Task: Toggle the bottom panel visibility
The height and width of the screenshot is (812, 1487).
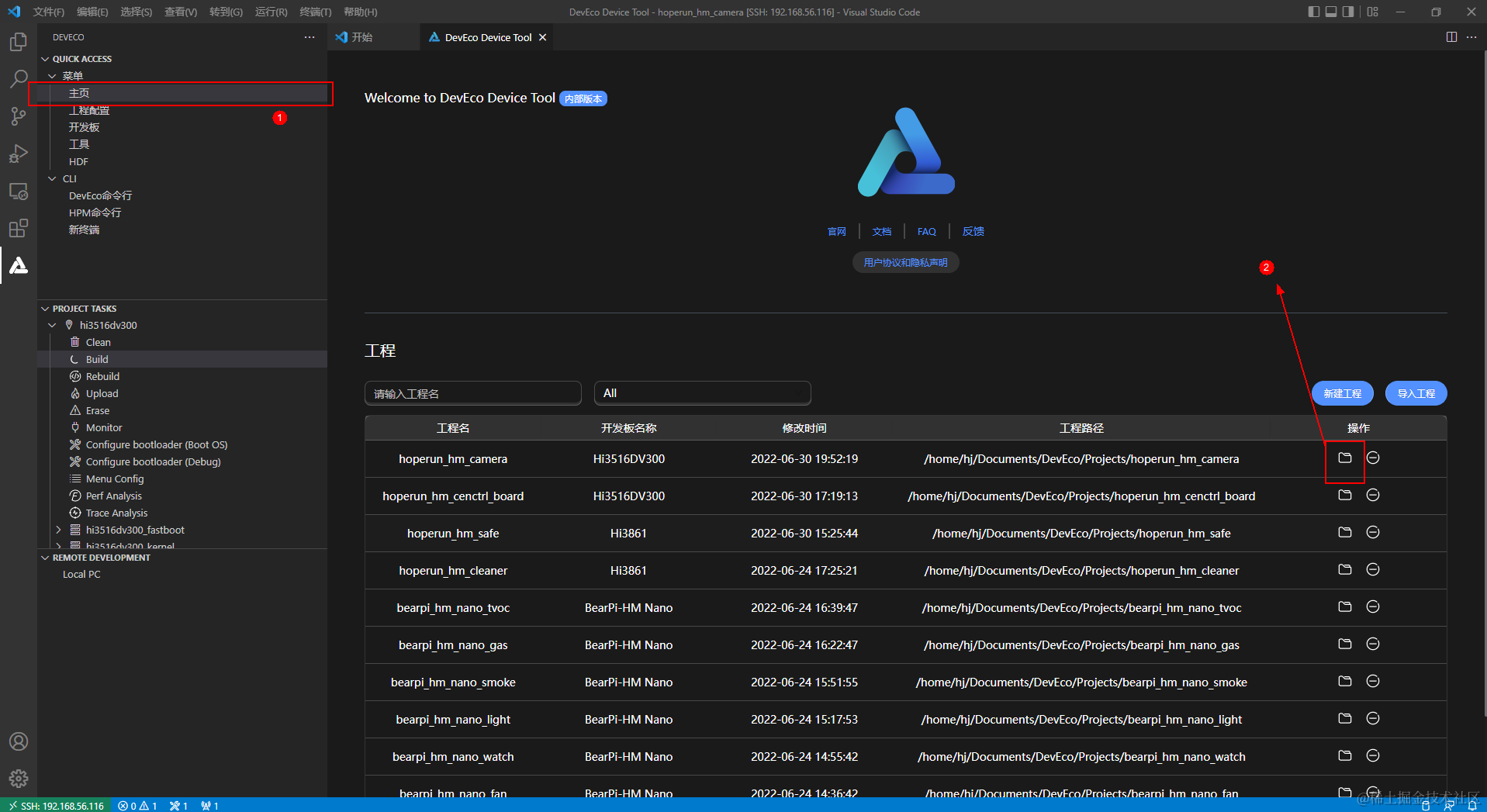Action: coord(1330,12)
